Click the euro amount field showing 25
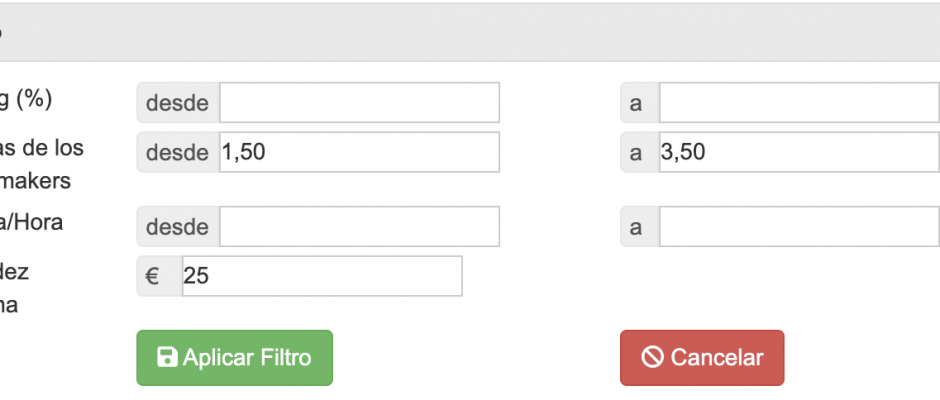This screenshot has width=940, height=400. (322, 277)
